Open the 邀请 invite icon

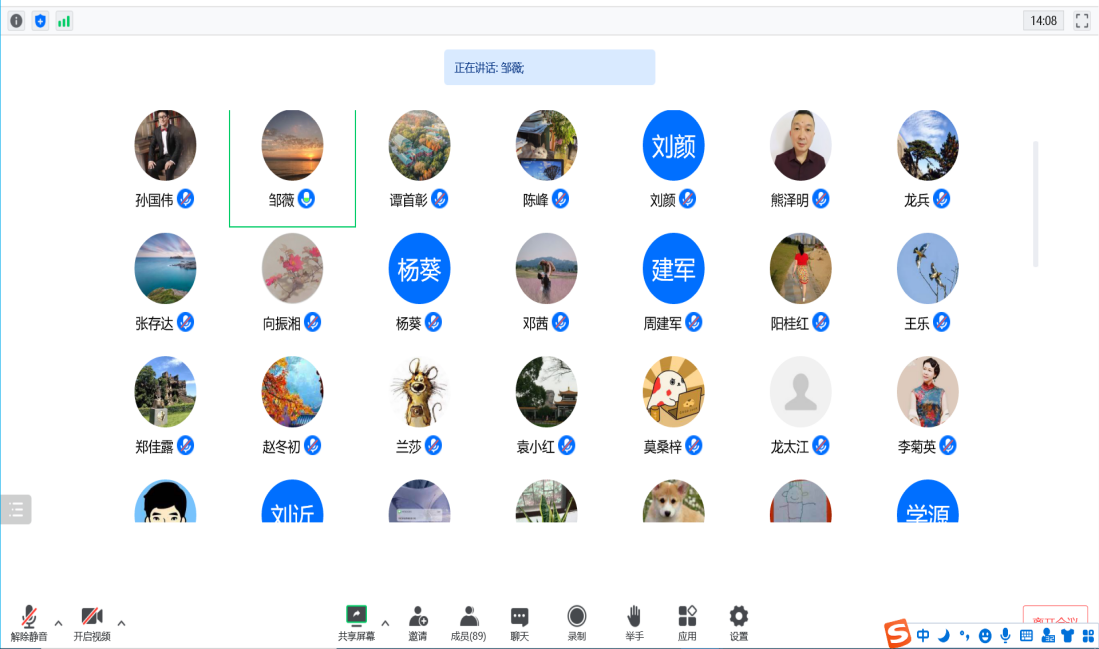coord(417,622)
